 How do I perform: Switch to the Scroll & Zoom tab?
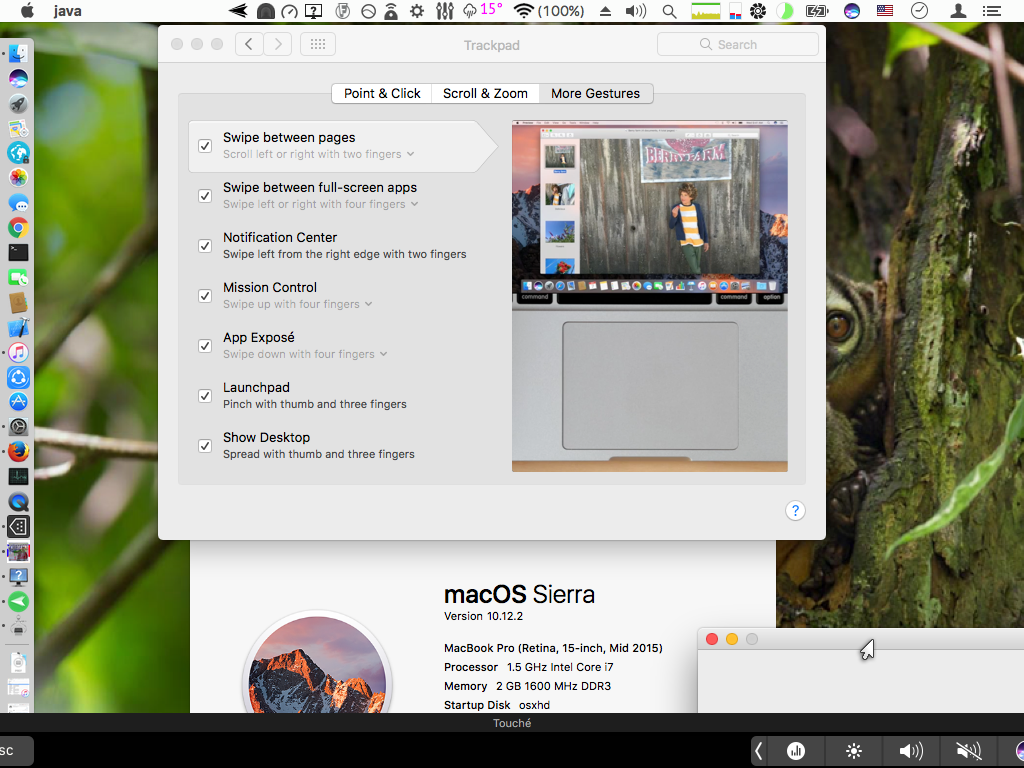[x=485, y=93]
